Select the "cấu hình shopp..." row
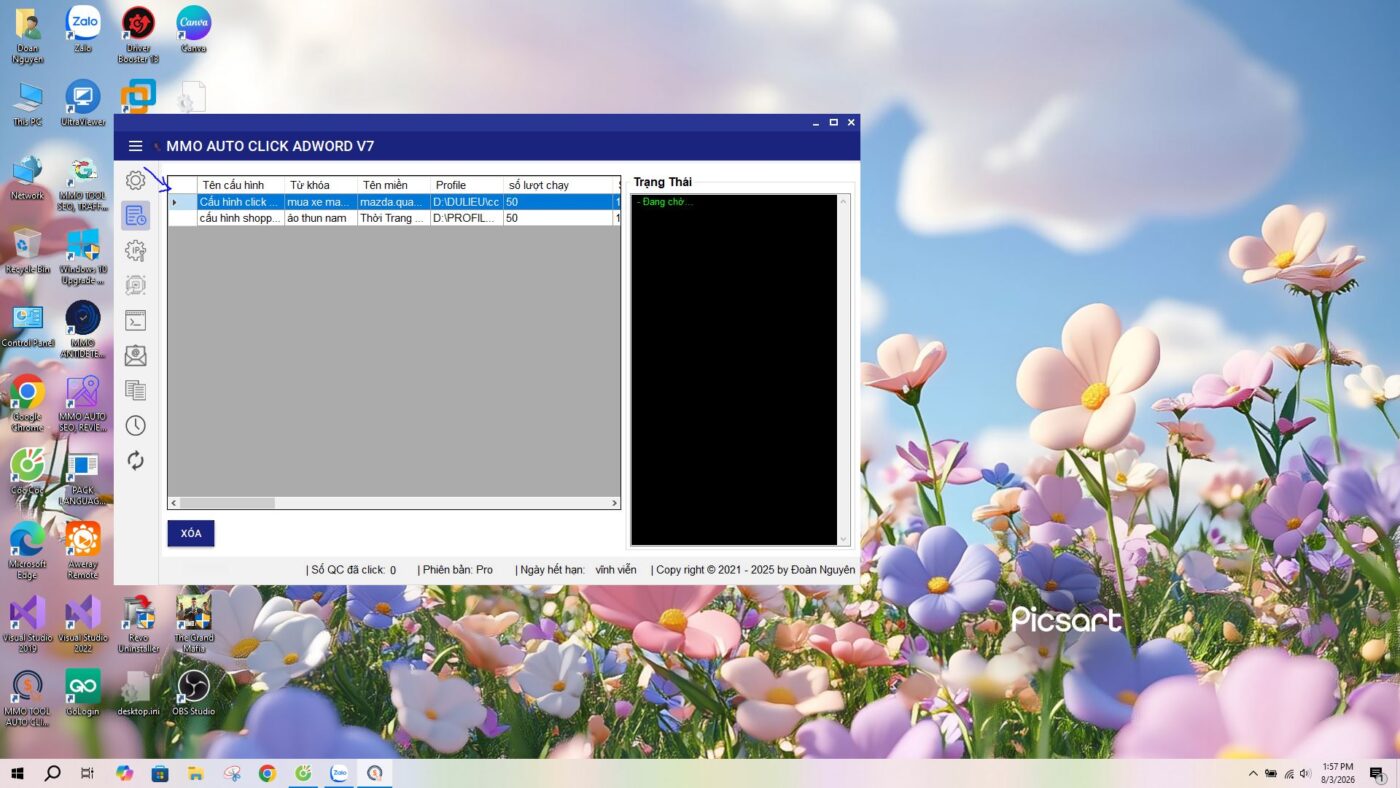1400x788 pixels. click(x=240, y=218)
